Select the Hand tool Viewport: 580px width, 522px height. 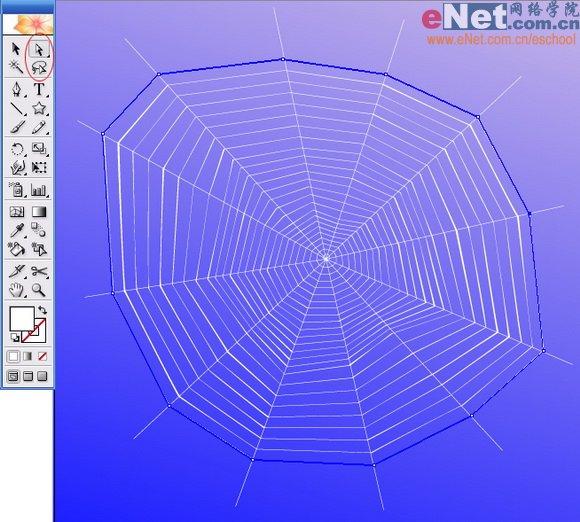coord(17,290)
